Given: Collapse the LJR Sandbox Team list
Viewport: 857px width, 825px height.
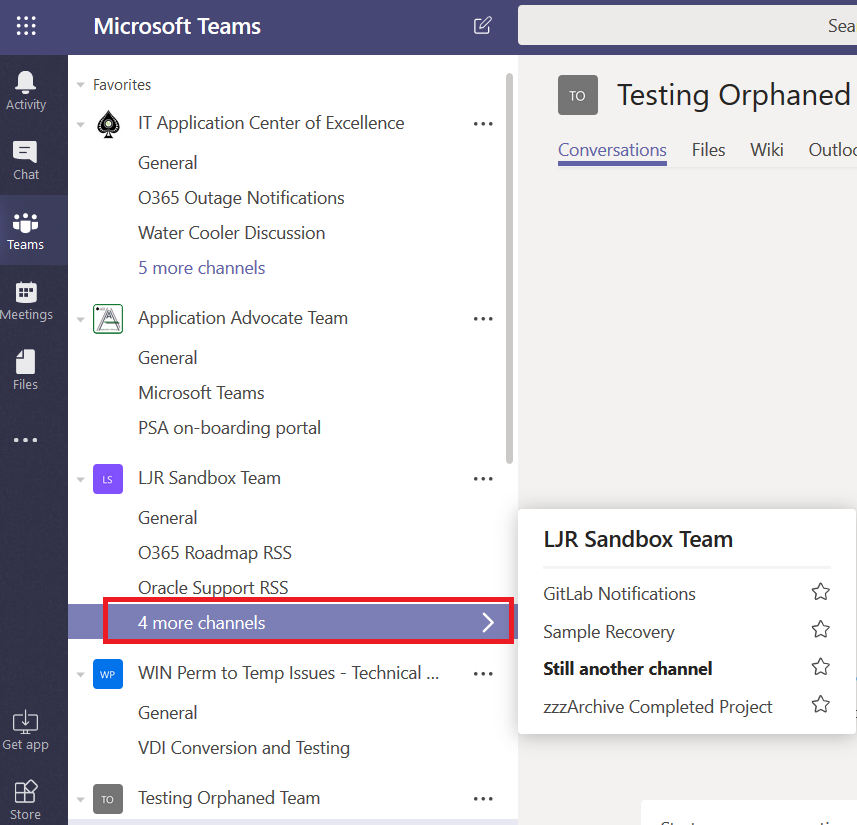Looking at the screenshot, I should (x=81, y=479).
